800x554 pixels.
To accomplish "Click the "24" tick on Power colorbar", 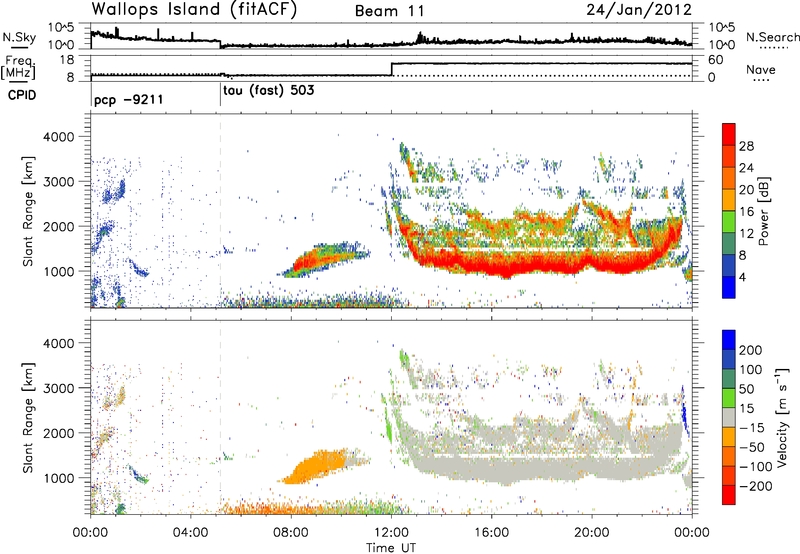I will coord(746,168).
